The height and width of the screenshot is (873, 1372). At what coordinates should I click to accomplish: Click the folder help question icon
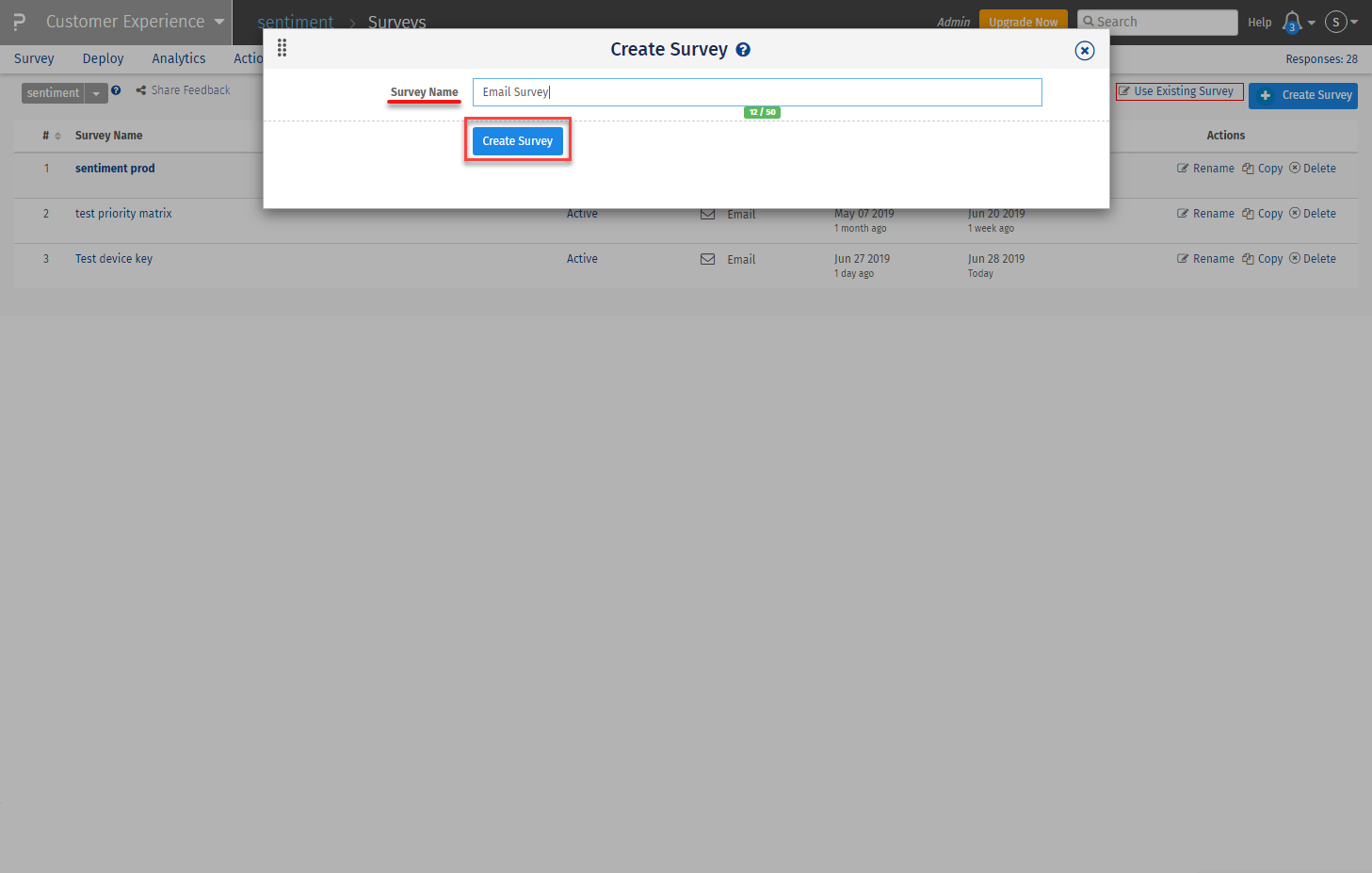coord(116,90)
